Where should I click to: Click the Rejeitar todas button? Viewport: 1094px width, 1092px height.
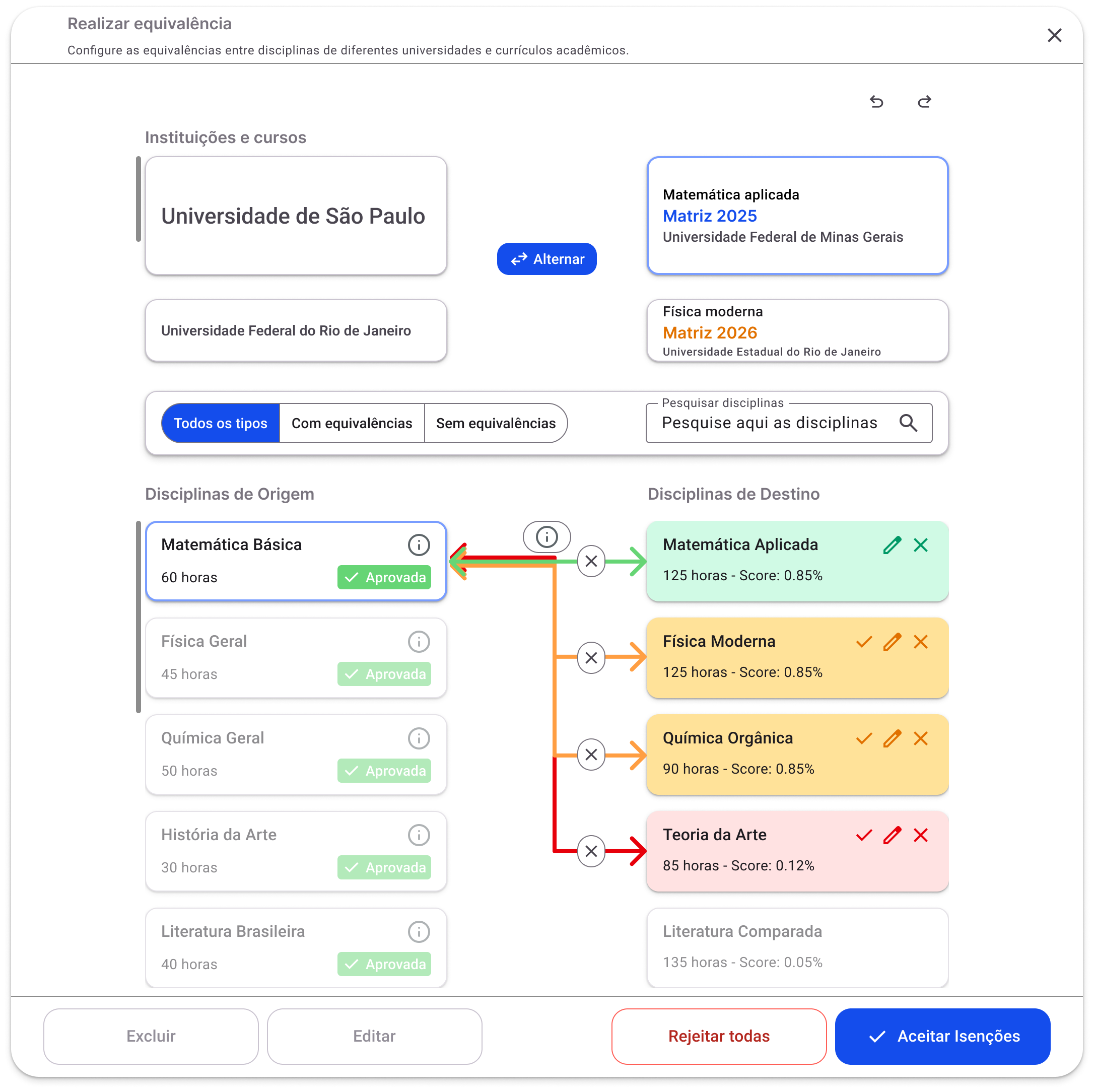pyautogui.click(x=719, y=1036)
